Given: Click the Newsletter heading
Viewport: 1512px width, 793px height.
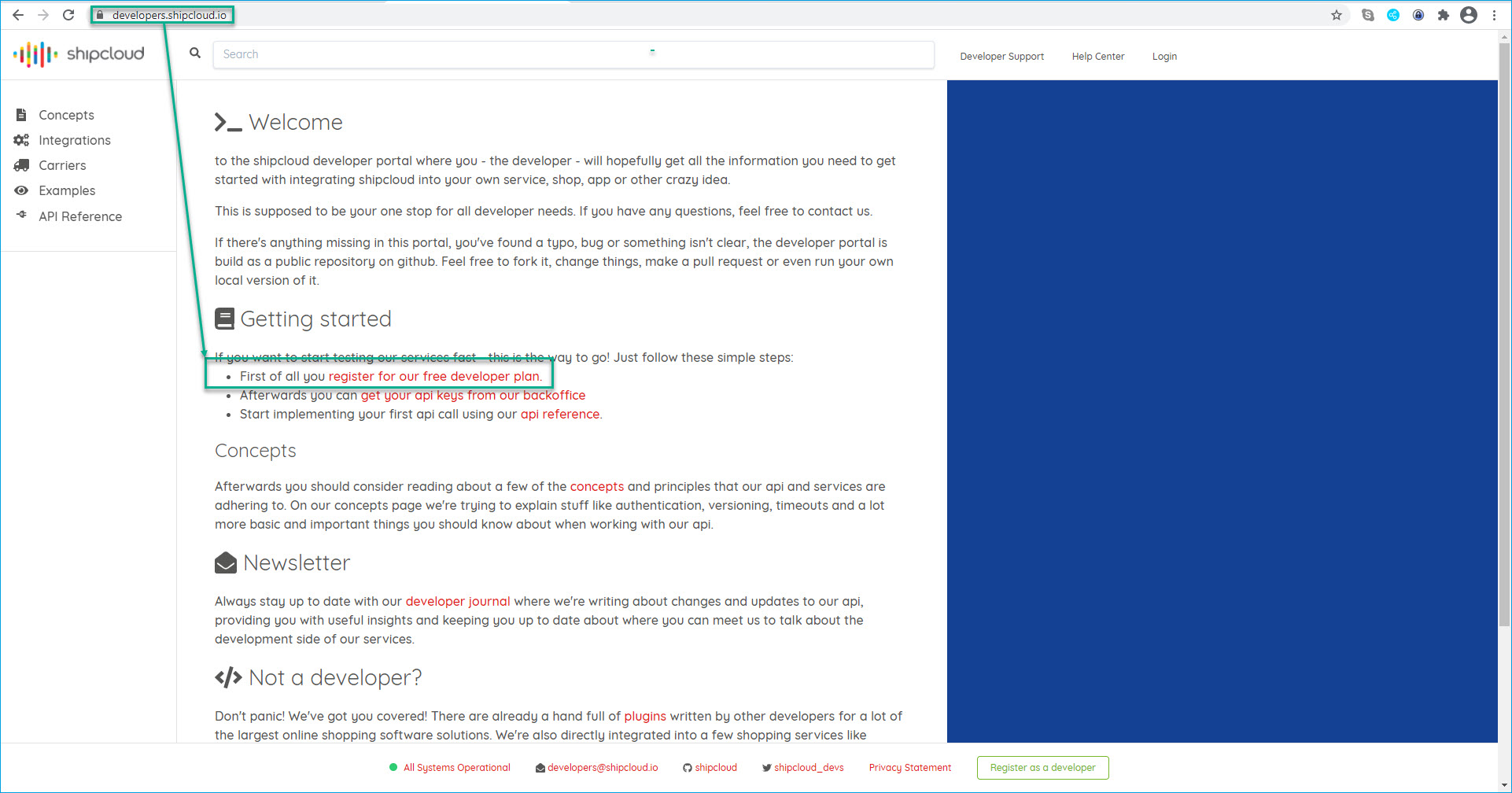Looking at the screenshot, I should (297, 562).
